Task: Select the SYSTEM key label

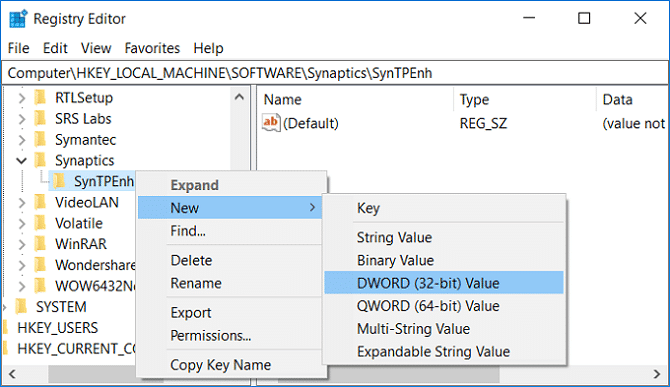Action: [x=61, y=307]
